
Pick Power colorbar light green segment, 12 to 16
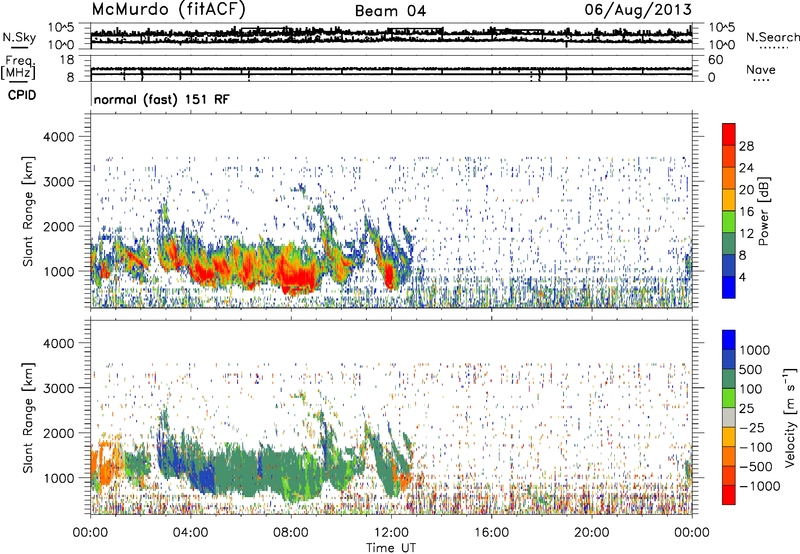[x=729, y=221]
